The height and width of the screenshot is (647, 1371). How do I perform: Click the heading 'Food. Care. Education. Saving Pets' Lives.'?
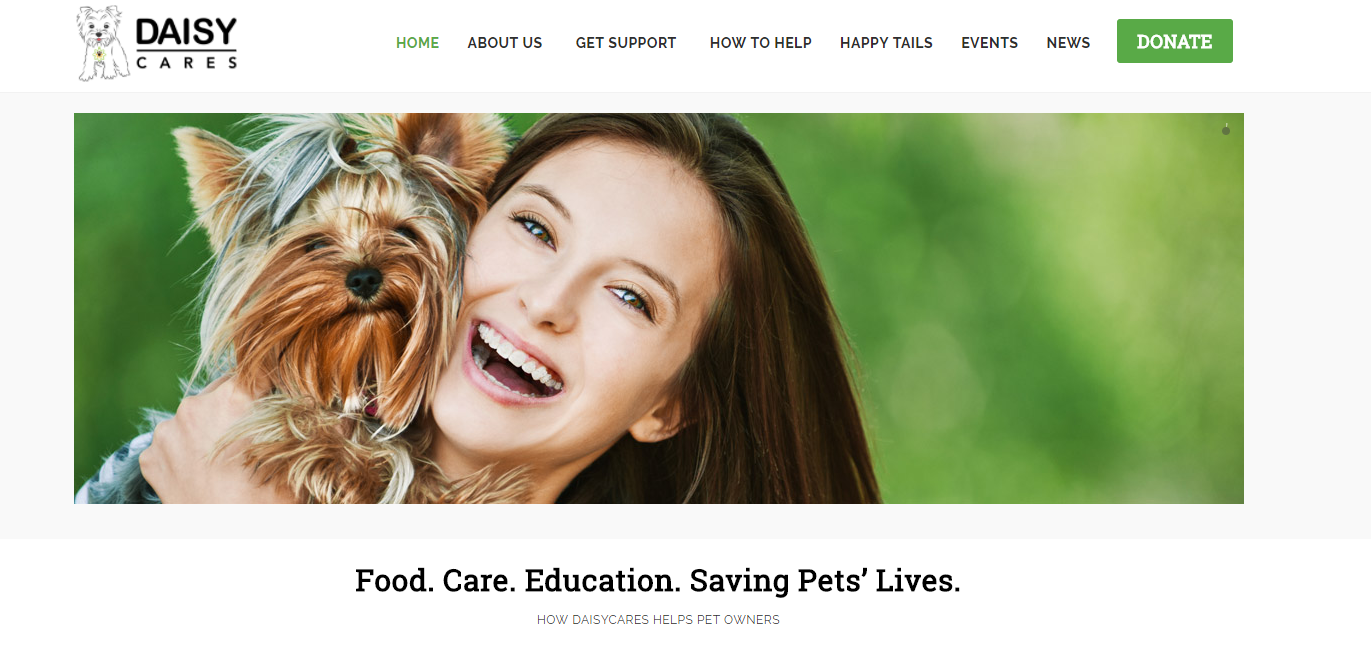click(x=658, y=581)
